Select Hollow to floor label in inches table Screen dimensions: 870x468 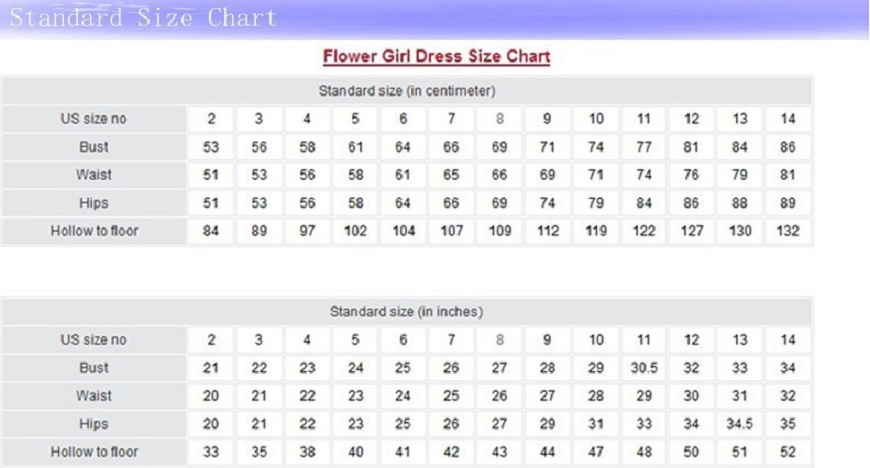(x=94, y=452)
